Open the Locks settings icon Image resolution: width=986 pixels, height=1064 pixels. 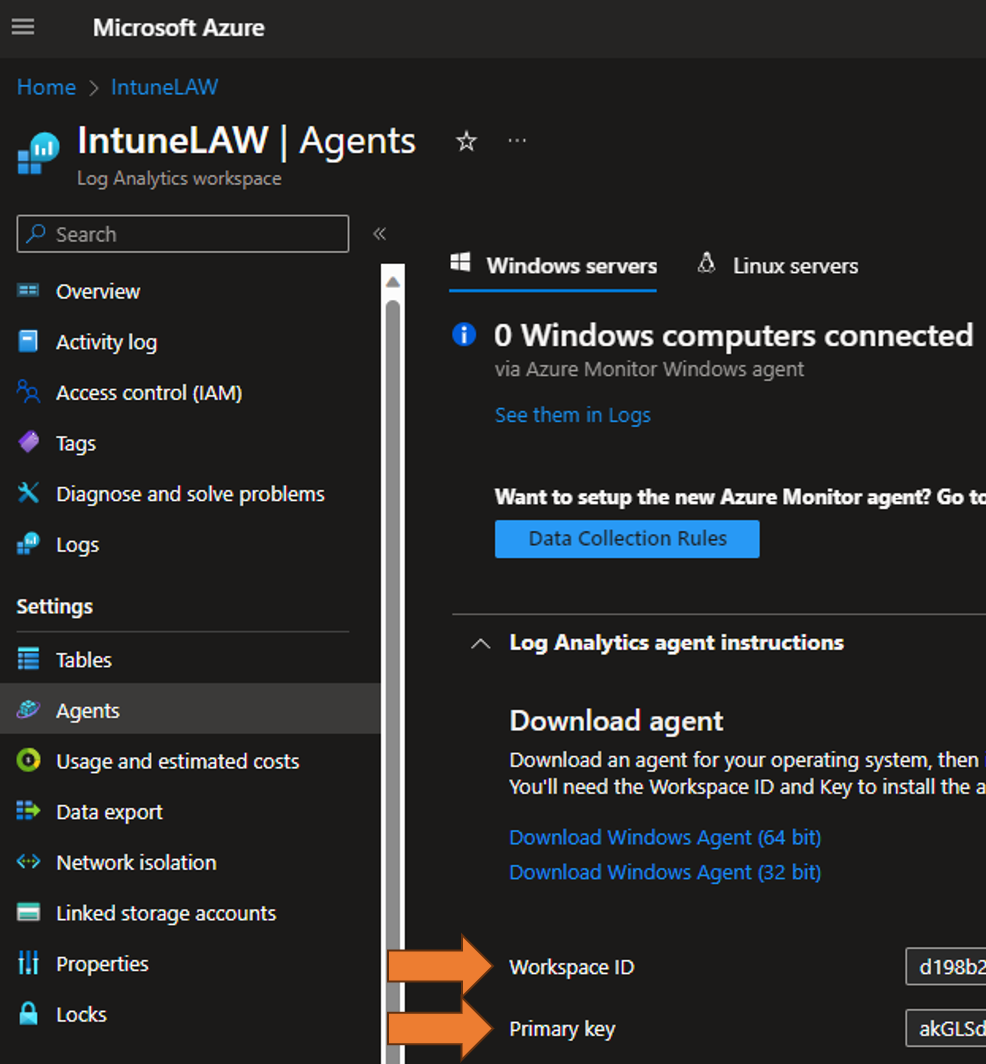[30, 1014]
